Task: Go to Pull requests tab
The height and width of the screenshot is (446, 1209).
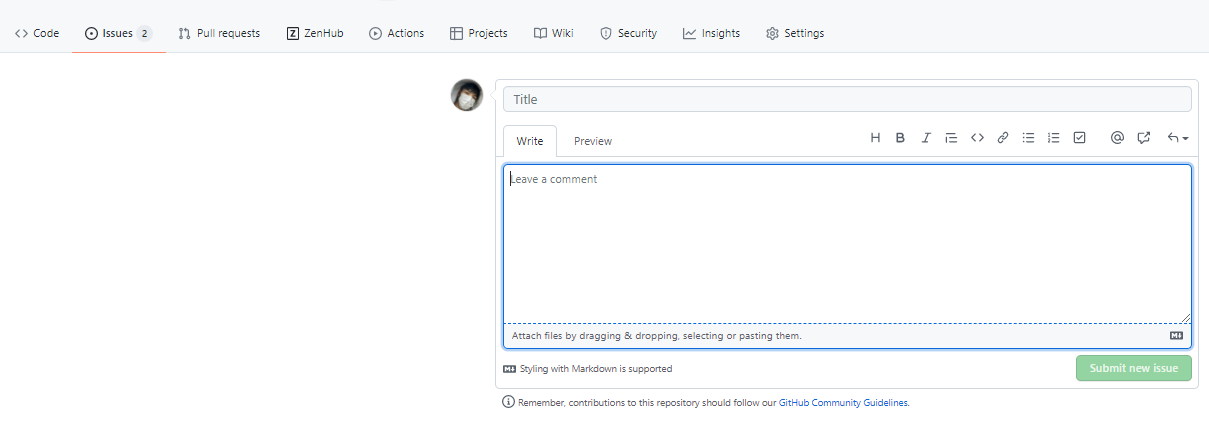Action: pyautogui.click(x=219, y=33)
